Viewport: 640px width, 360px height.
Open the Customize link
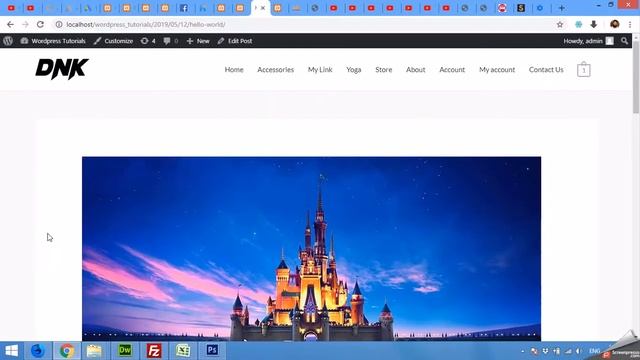click(x=113, y=41)
